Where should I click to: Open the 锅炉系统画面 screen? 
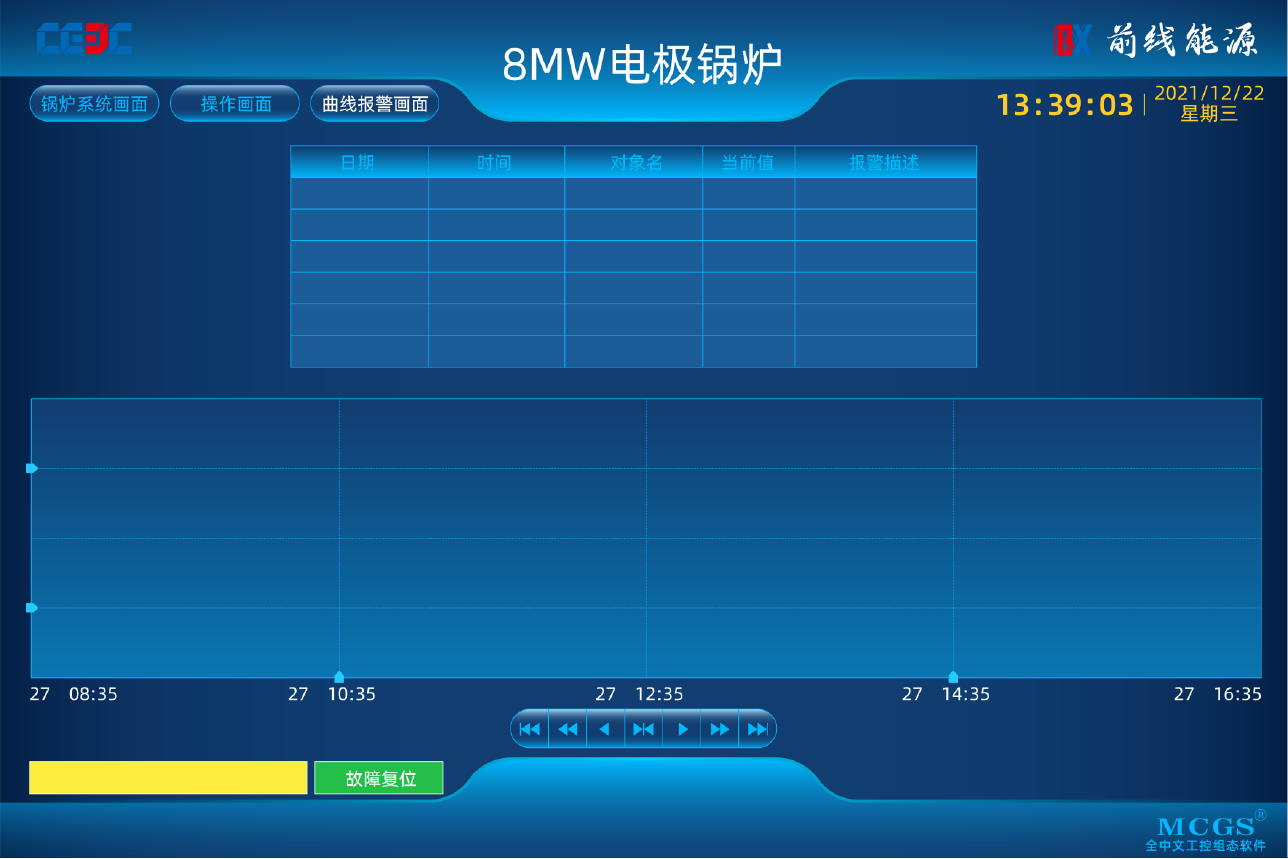point(94,104)
